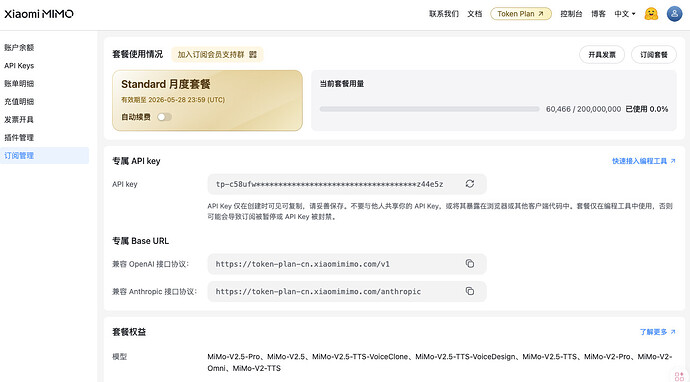Go to 账户余额 in the sidebar

pyautogui.click(x=19, y=48)
